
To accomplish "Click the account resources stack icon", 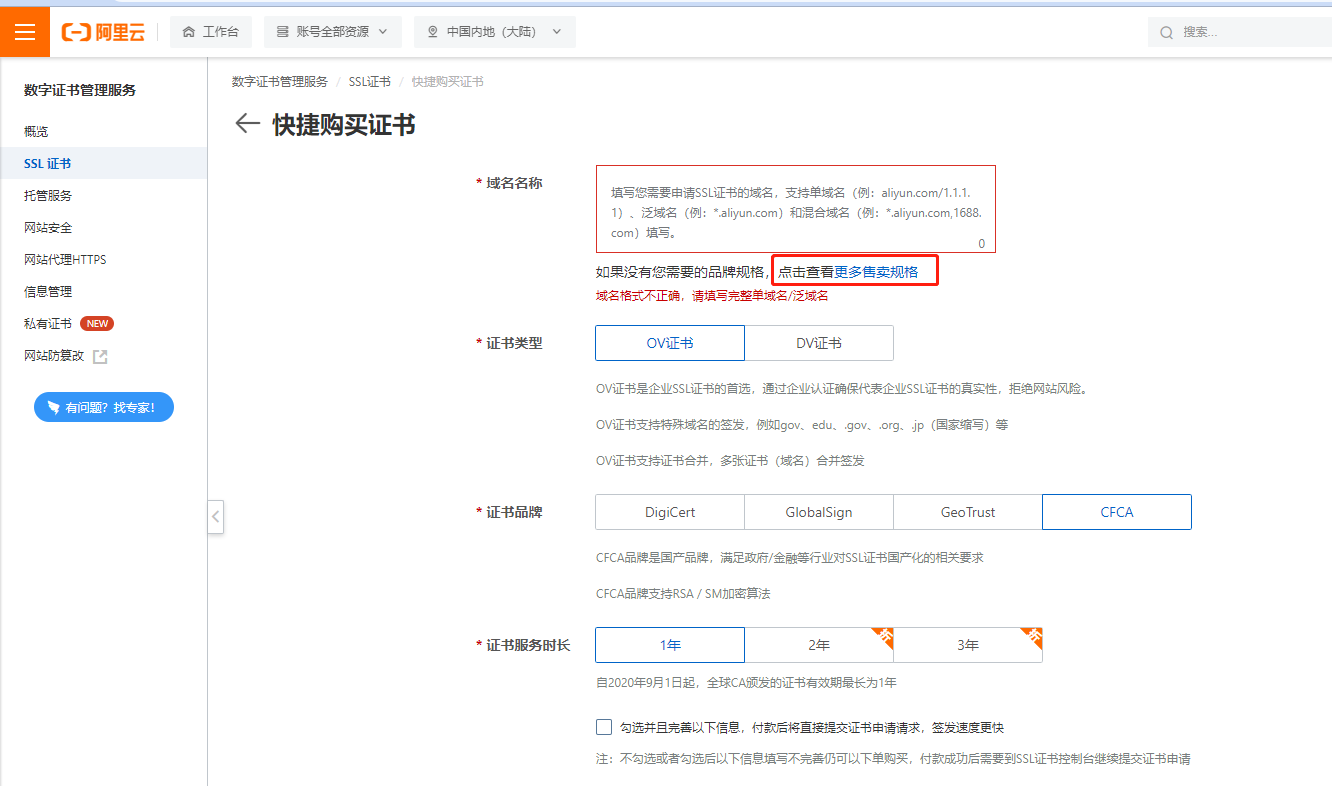I will (283, 32).
